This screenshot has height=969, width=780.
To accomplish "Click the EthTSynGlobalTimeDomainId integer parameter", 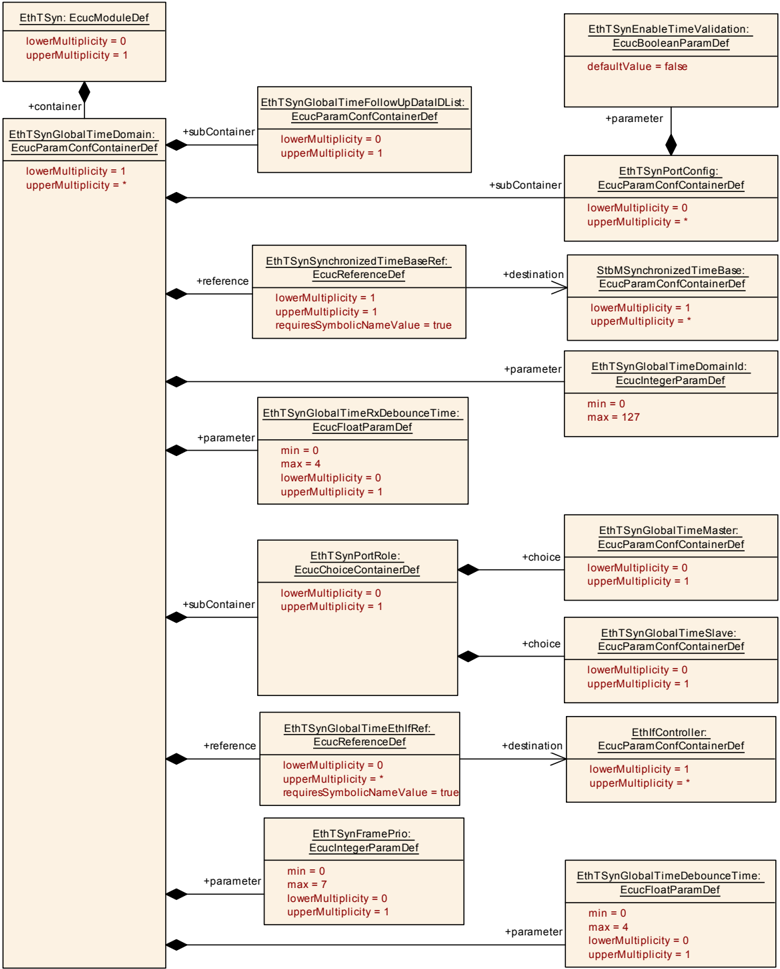I will coord(671,394).
